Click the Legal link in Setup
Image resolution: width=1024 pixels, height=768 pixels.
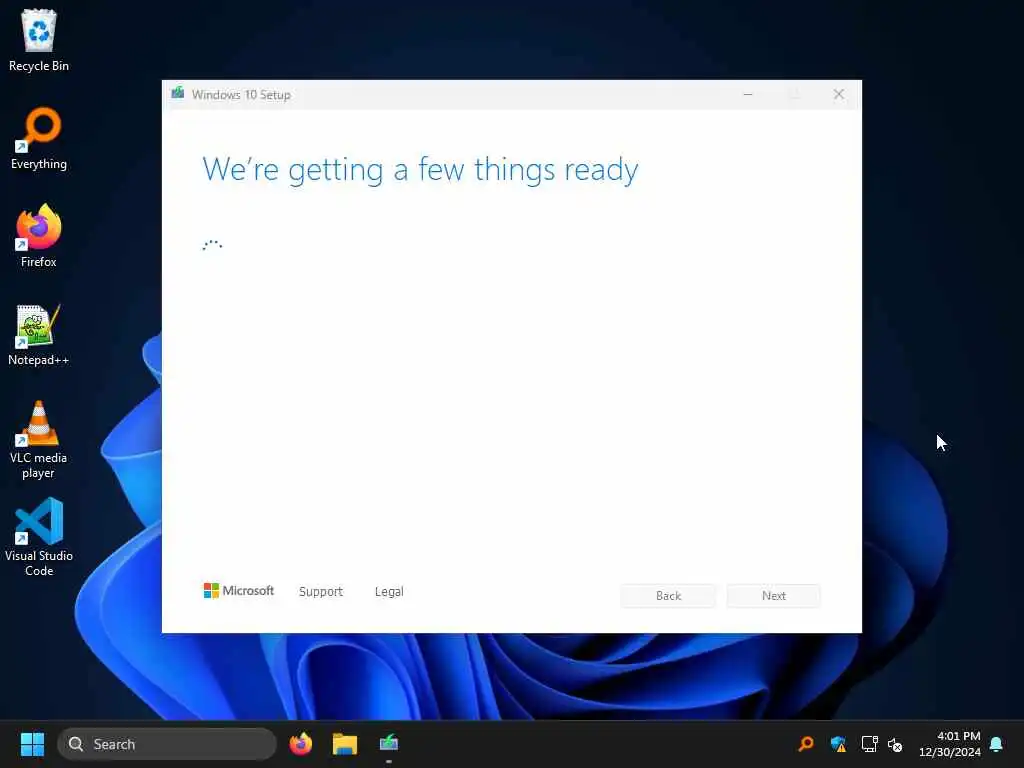coord(389,592)
